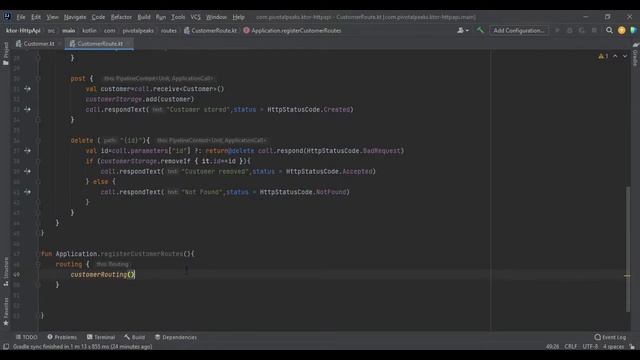Click gutter icon beside return@delete line

tap(27, 151)
